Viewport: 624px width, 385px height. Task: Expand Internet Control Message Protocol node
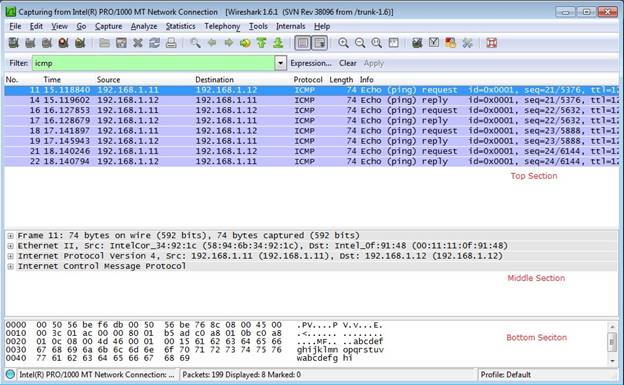11,266
